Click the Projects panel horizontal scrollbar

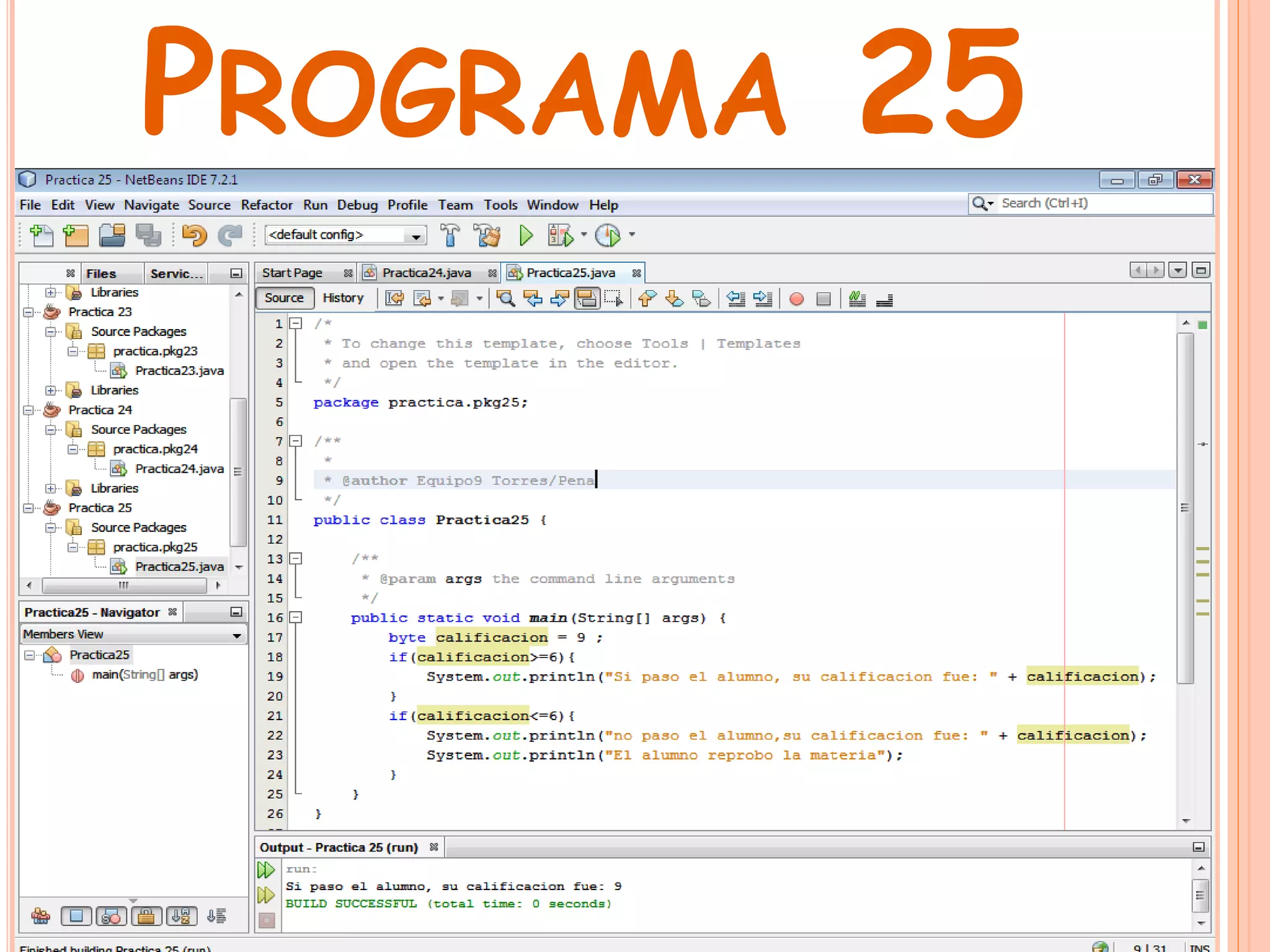(124, 585)
